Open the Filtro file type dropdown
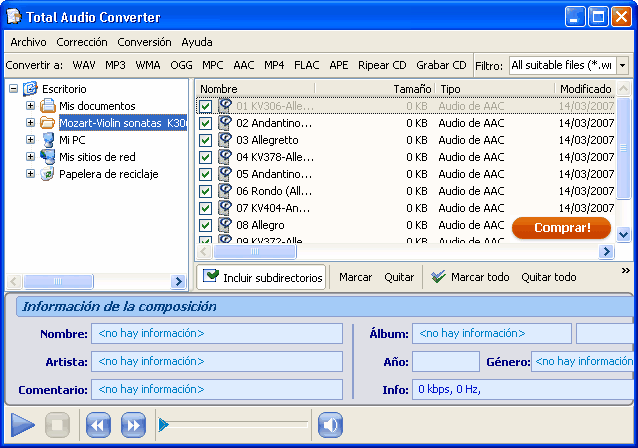 coord(623,65)
